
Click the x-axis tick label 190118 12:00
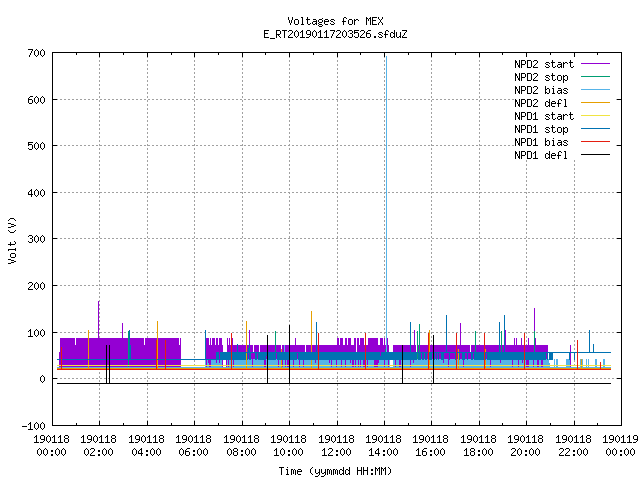[x=336, y=446]
